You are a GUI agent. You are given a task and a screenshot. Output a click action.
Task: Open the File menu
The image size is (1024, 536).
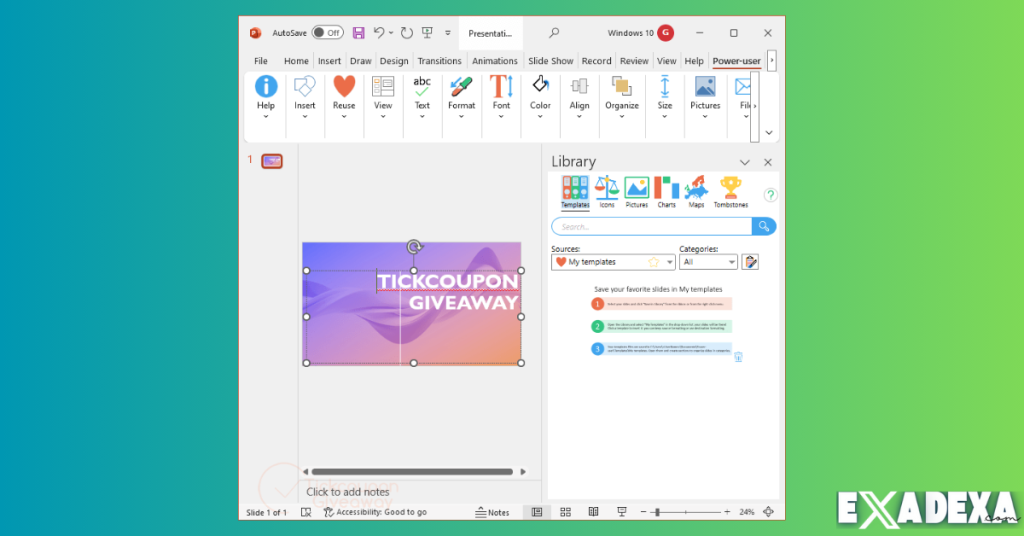coord(261,61)
